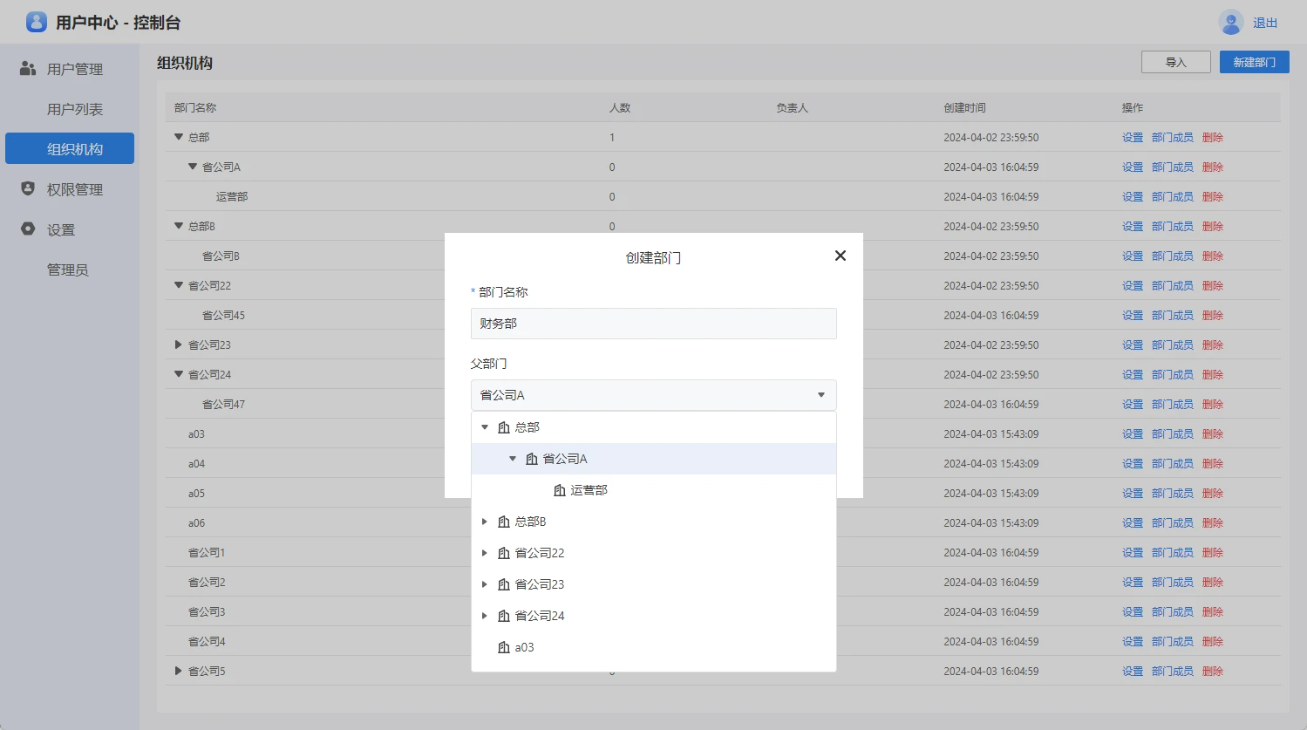Click building icon next to 省公司24 in dropdown
Viewport: 1307px width, 730px height.
(x=504, y=616)
